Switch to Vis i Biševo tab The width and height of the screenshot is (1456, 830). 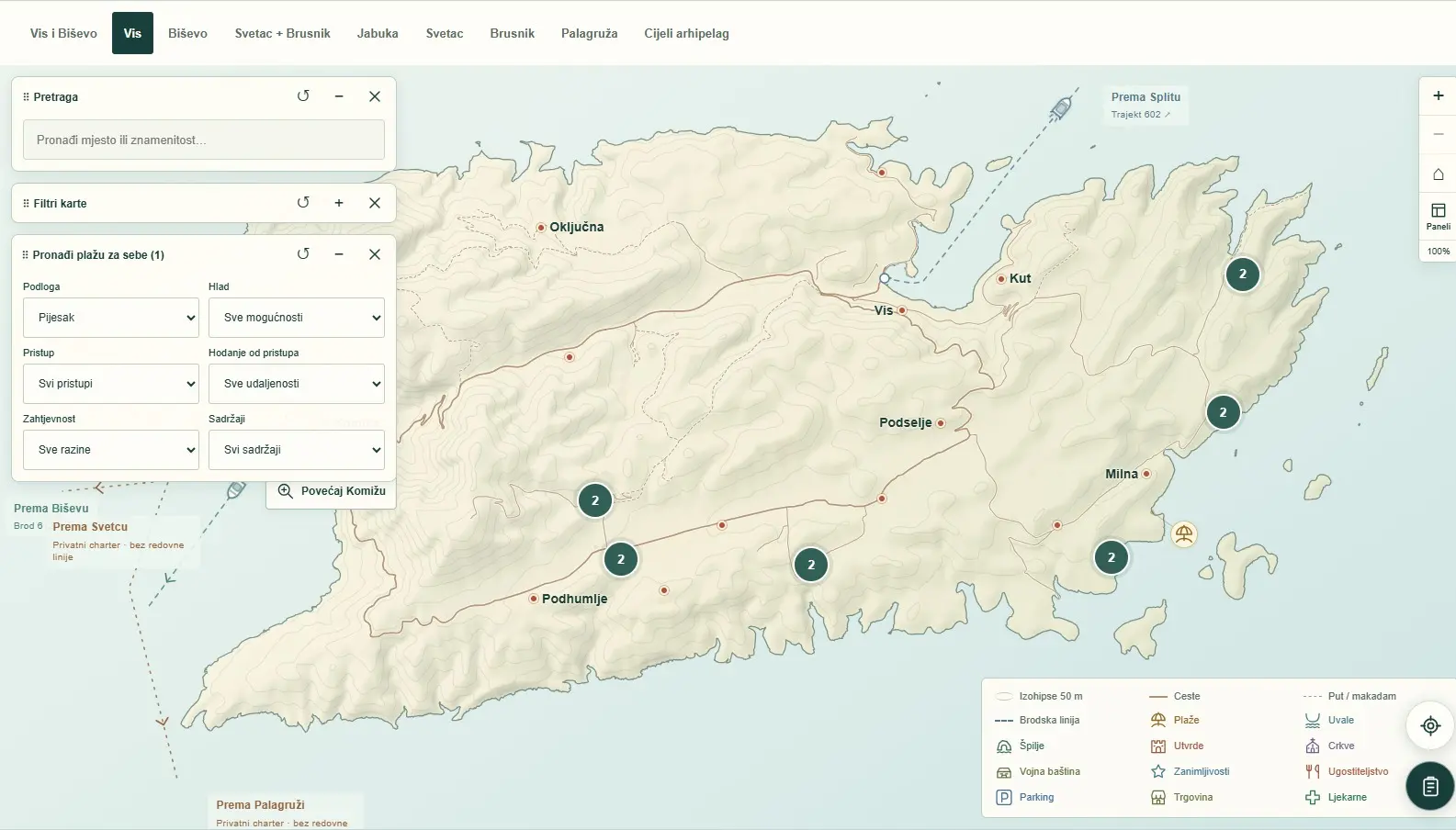[63, 33]
